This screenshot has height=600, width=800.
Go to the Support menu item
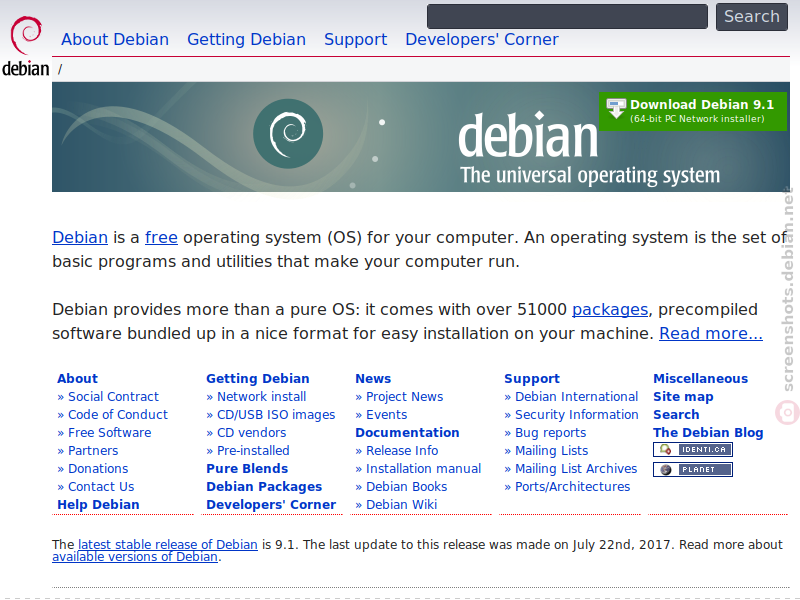coord(356,39)
